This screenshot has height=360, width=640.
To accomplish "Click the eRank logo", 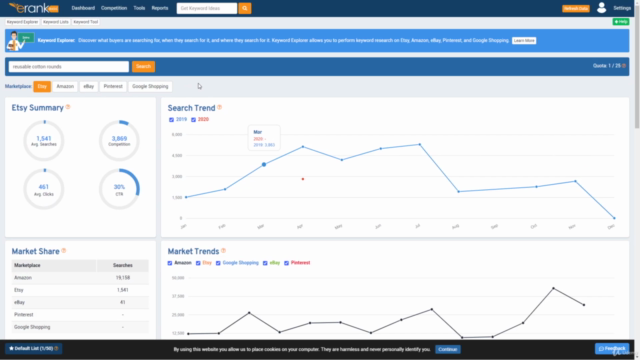I will (x=34, y=8).
